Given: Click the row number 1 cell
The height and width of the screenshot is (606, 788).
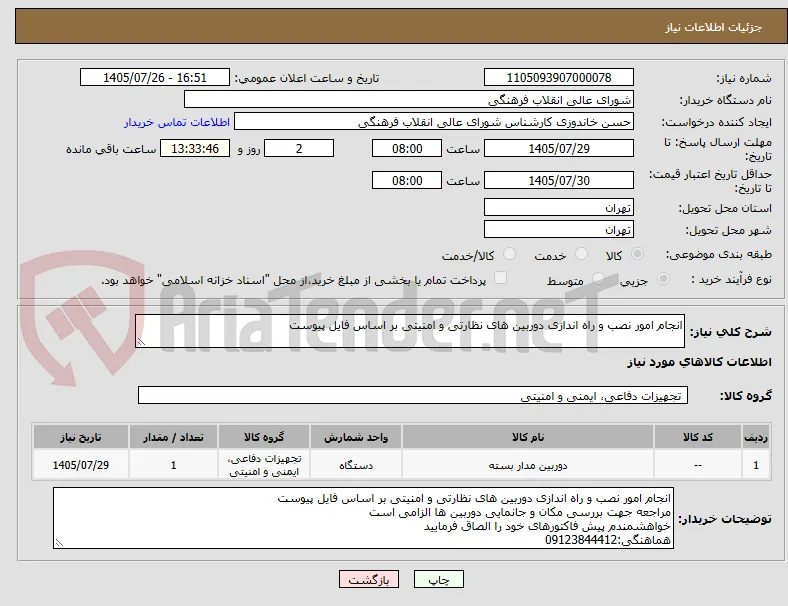Looking at the screenshot, I should pyautogui.click(x=756, y=465).
